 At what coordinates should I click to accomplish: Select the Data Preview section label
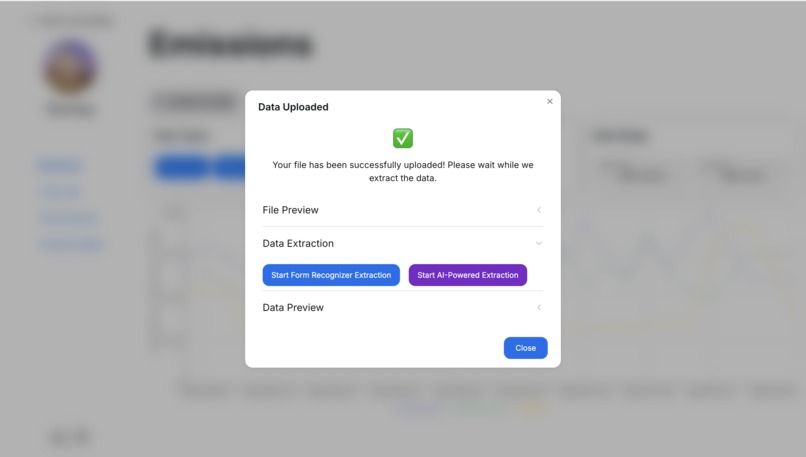pos(293,307)
